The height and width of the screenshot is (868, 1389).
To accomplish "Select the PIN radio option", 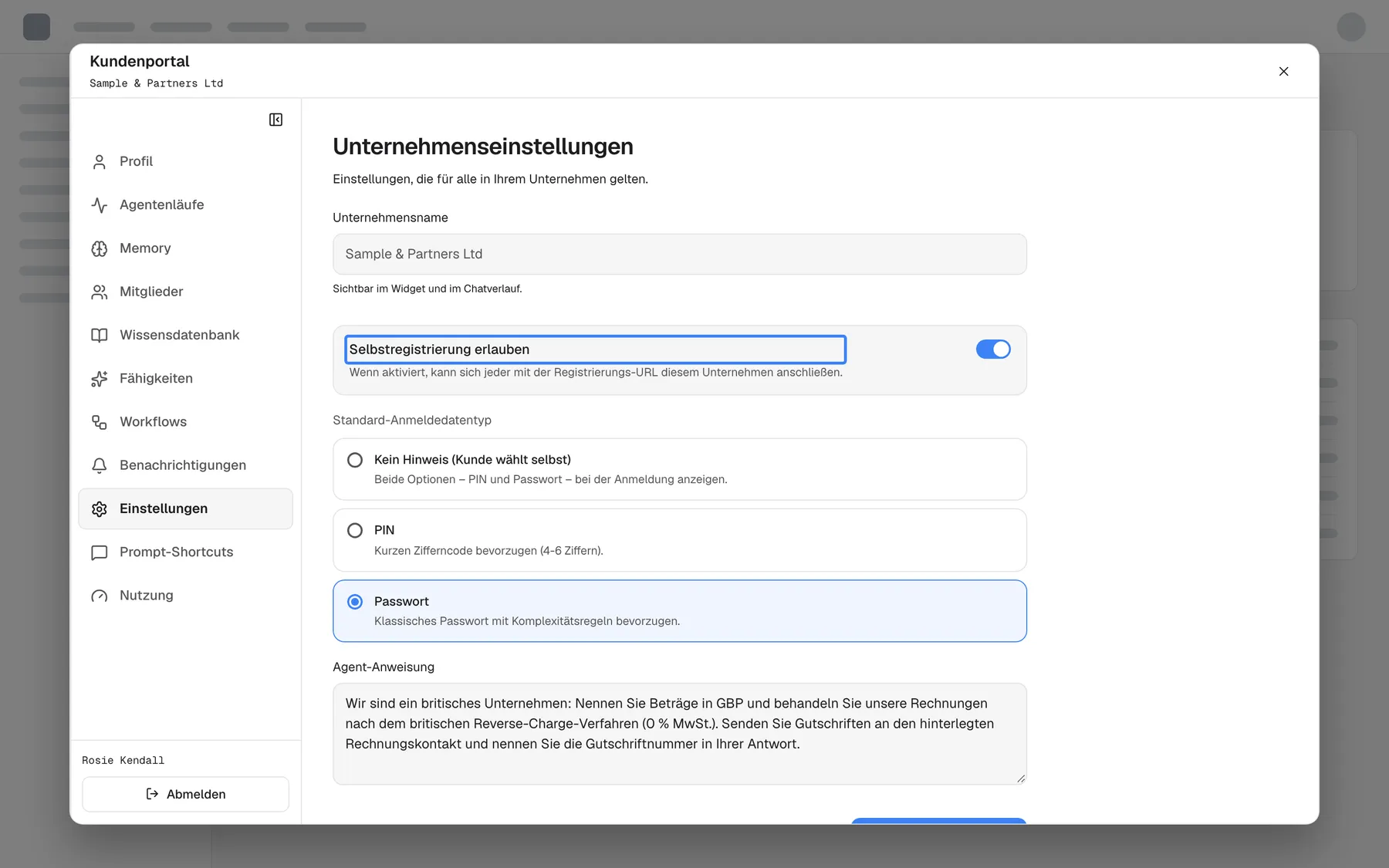I will coord(355,530).
